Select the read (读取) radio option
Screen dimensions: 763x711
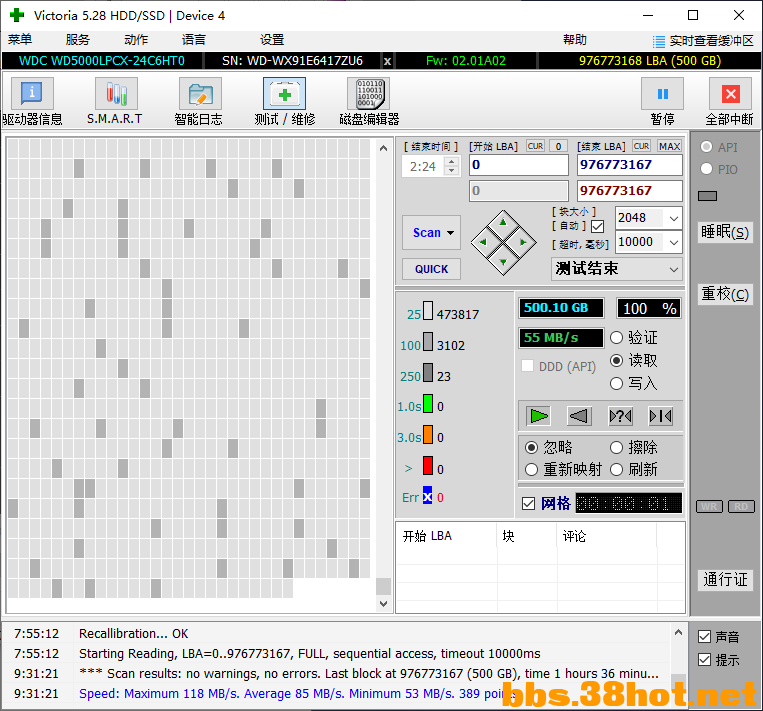tap(616, 360)
